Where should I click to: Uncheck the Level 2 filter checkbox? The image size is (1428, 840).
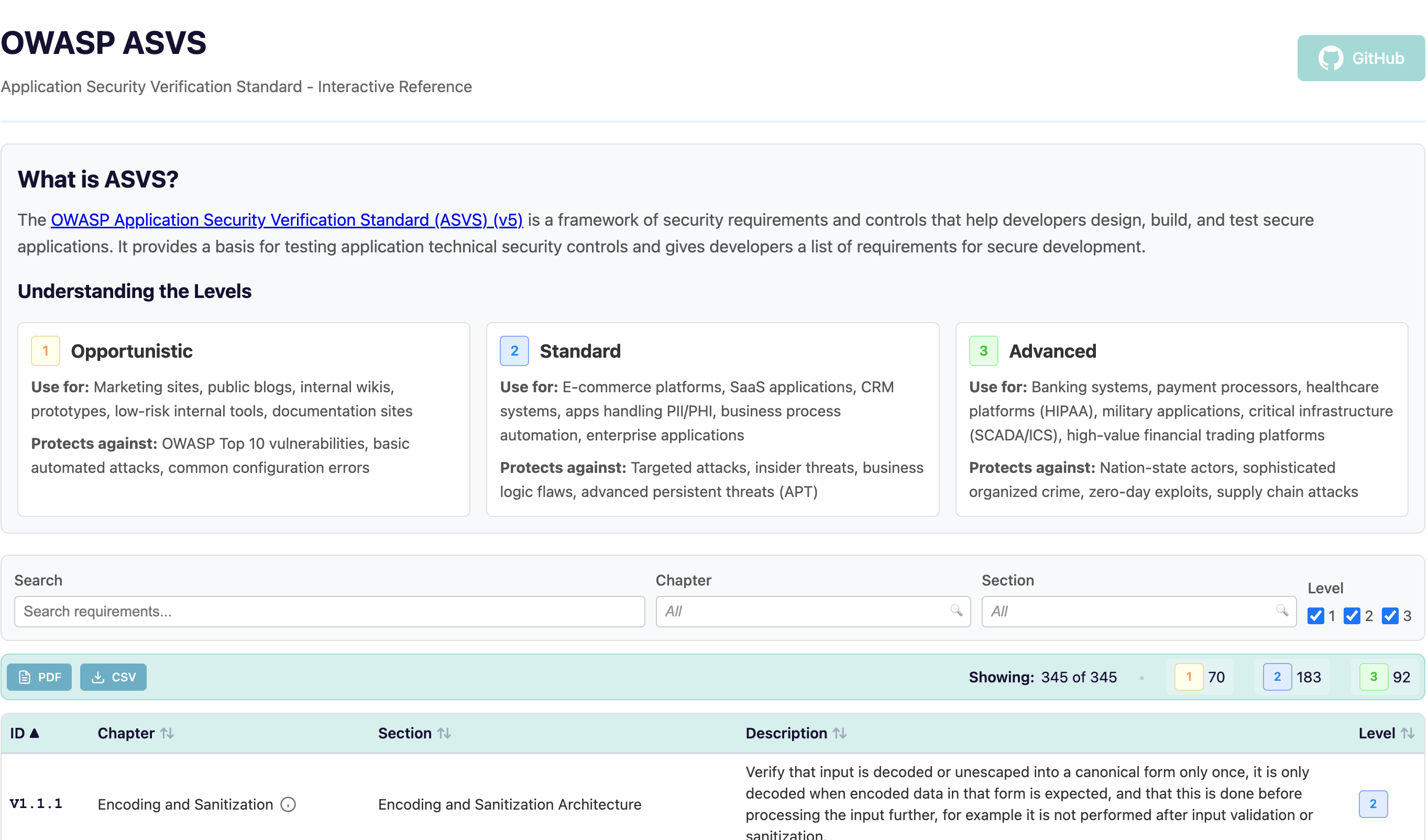1352,616
